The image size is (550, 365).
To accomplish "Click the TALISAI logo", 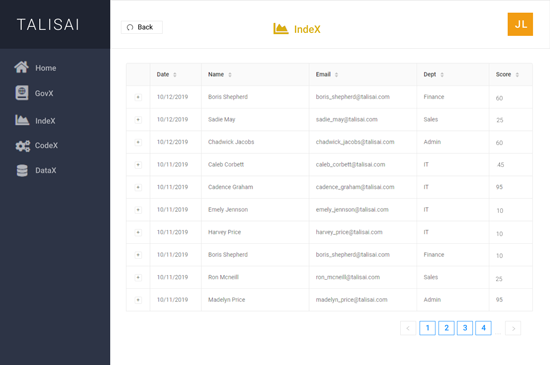I will pyautogui.click(x=48, y=25).
